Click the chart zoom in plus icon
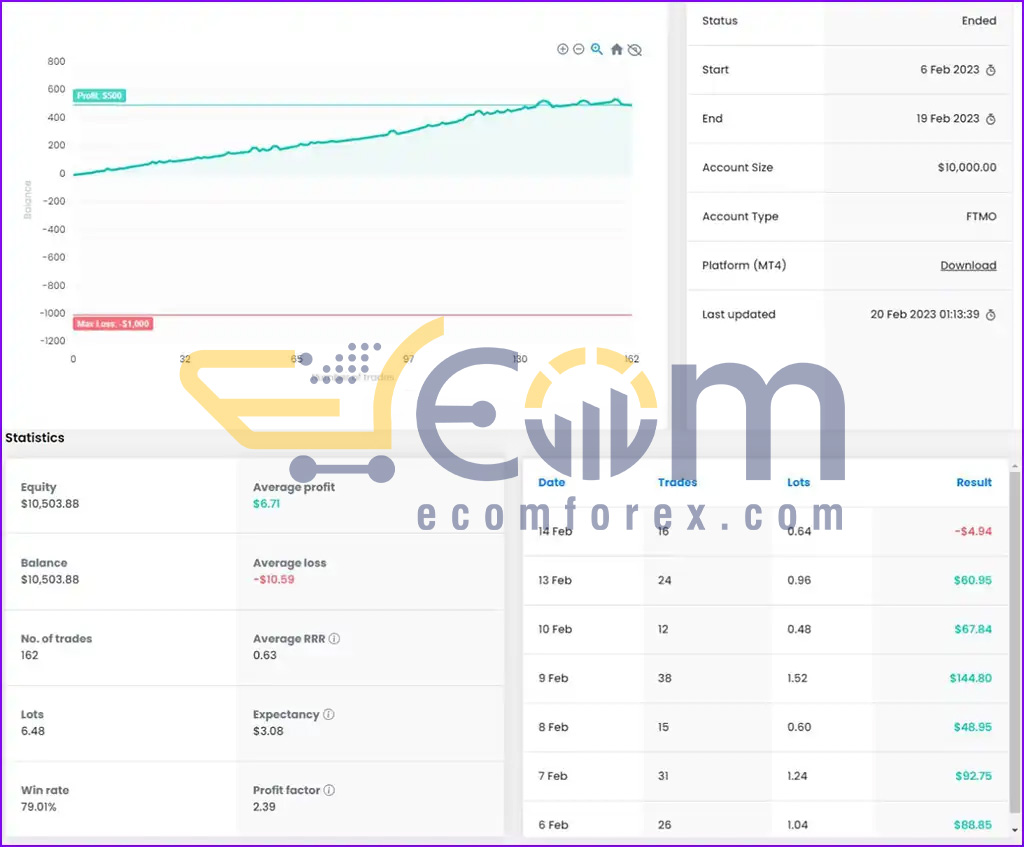The height and width of the screenshot is (847, 1024). (562, 49)
